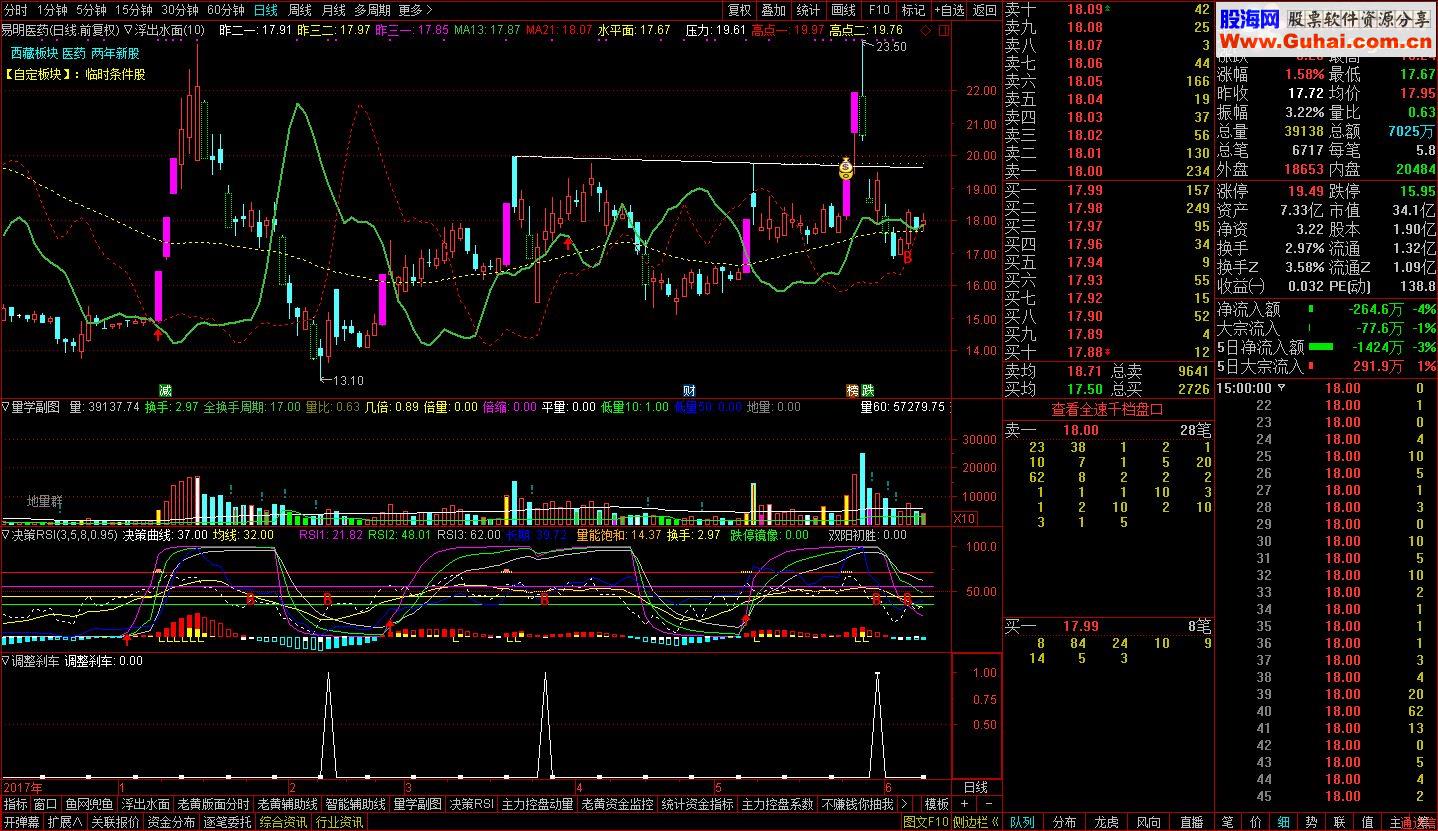
Task: Collapse the 侧边栏《 sidebar
Action: click(975, 822)
